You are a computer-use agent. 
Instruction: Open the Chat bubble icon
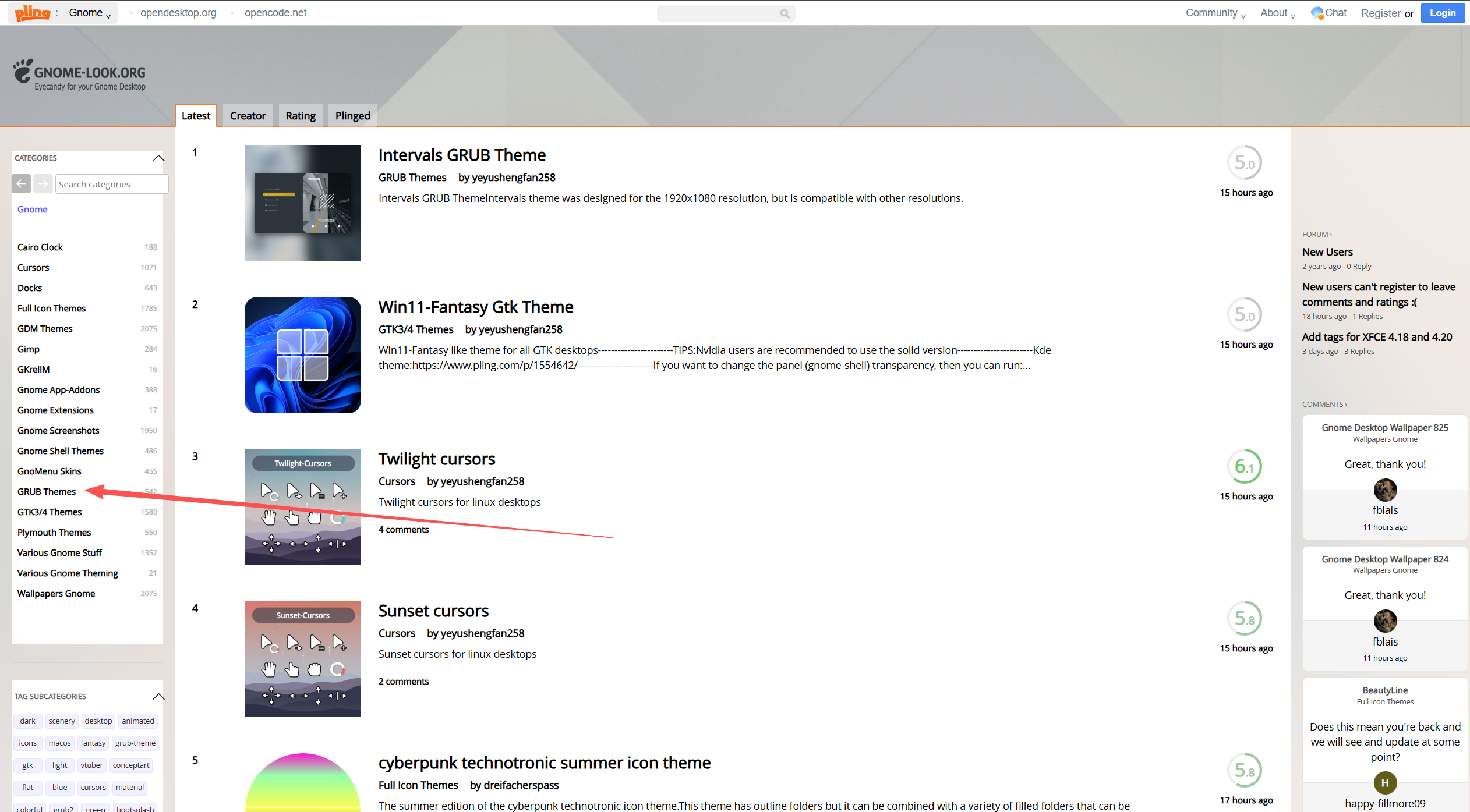(x=1317, y=13)
